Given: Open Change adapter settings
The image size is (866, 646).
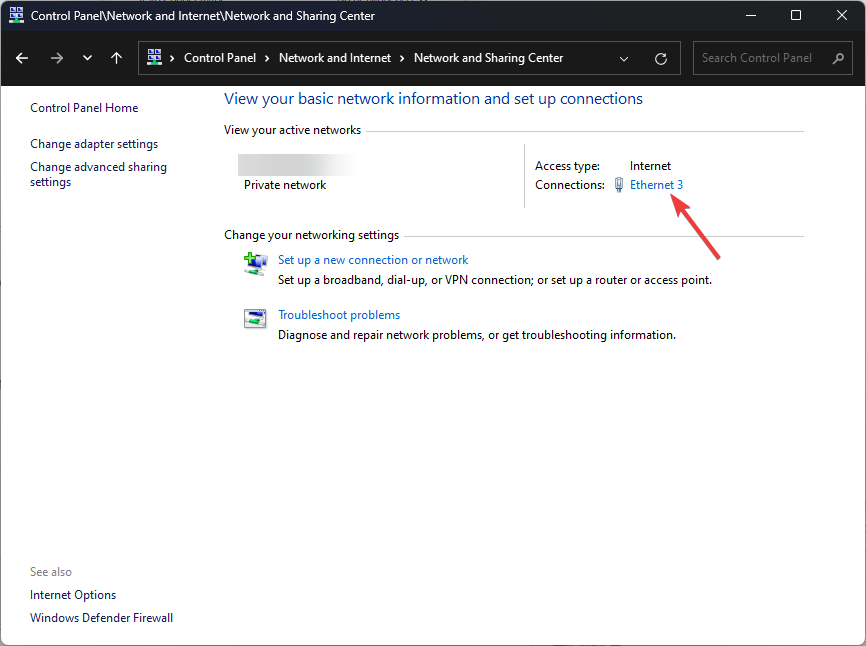Looking at the screenshot, I should point(94,144).
